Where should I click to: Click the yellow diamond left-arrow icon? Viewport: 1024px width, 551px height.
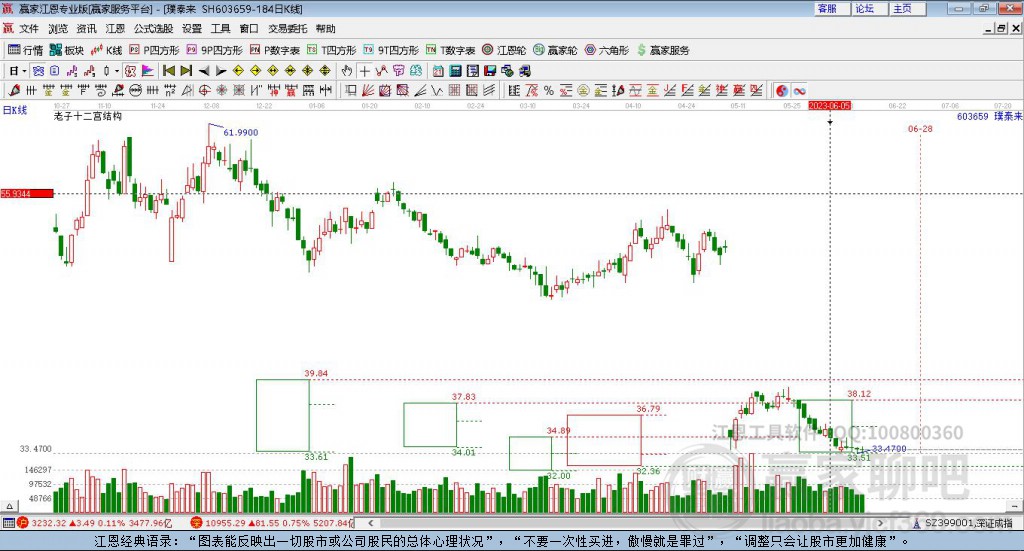(238, 71)
